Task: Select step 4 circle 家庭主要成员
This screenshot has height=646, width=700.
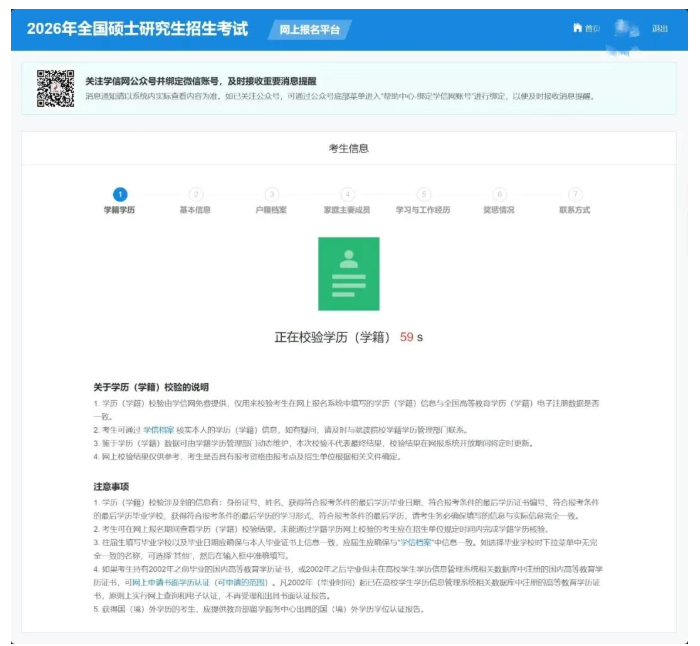Action: point(347,194)
